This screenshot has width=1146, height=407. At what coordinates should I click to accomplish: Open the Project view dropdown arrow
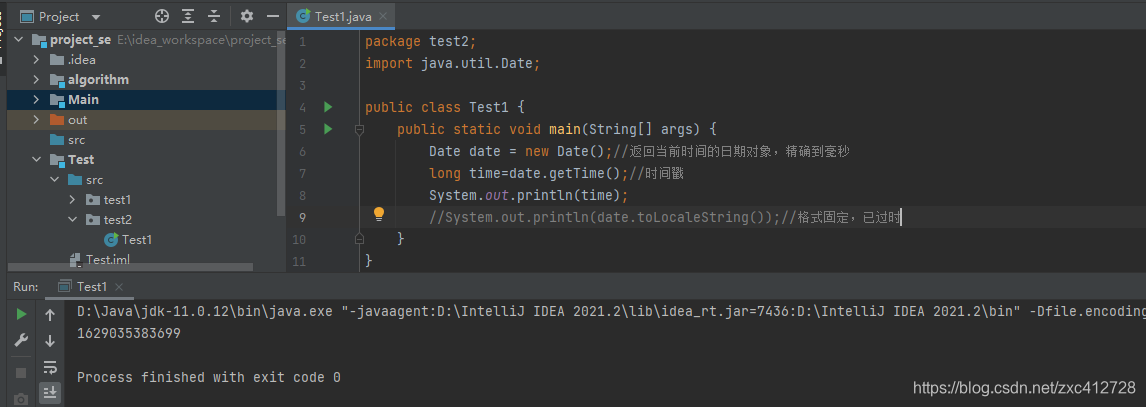[97, 17]
